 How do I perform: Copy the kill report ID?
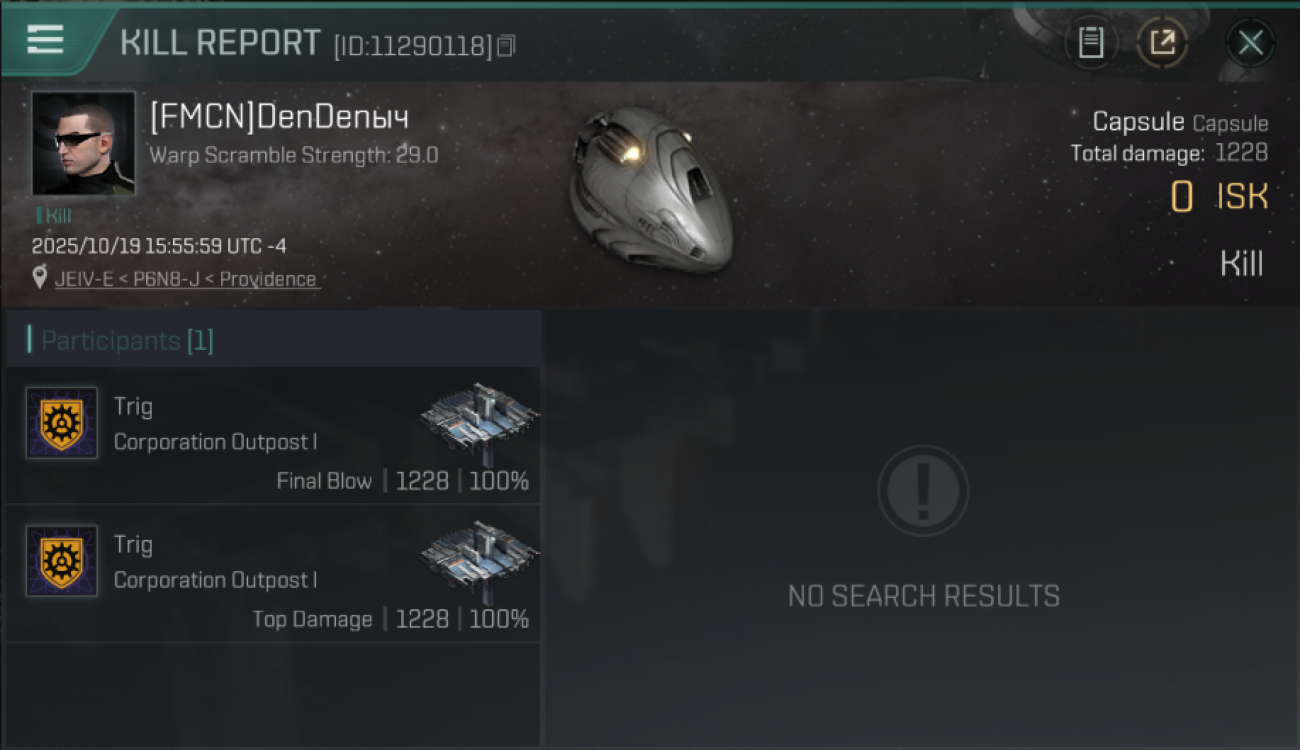506,45
